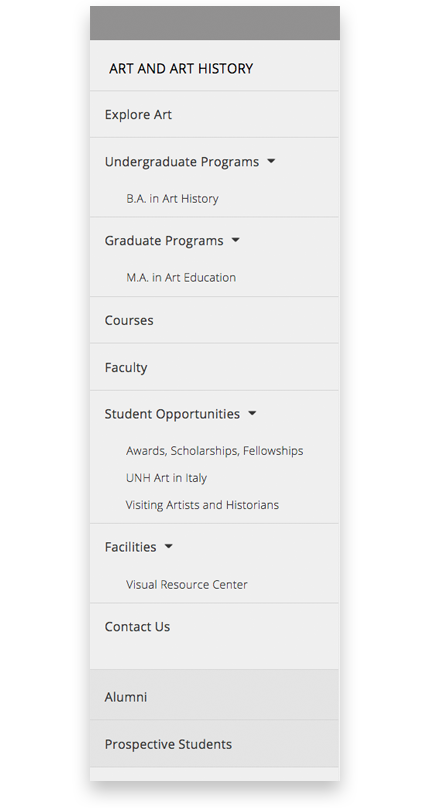Screen dimensions: 425x808
Task: Toggle the Student Opportunities caret arrow
Action: (x=252, y=413)
